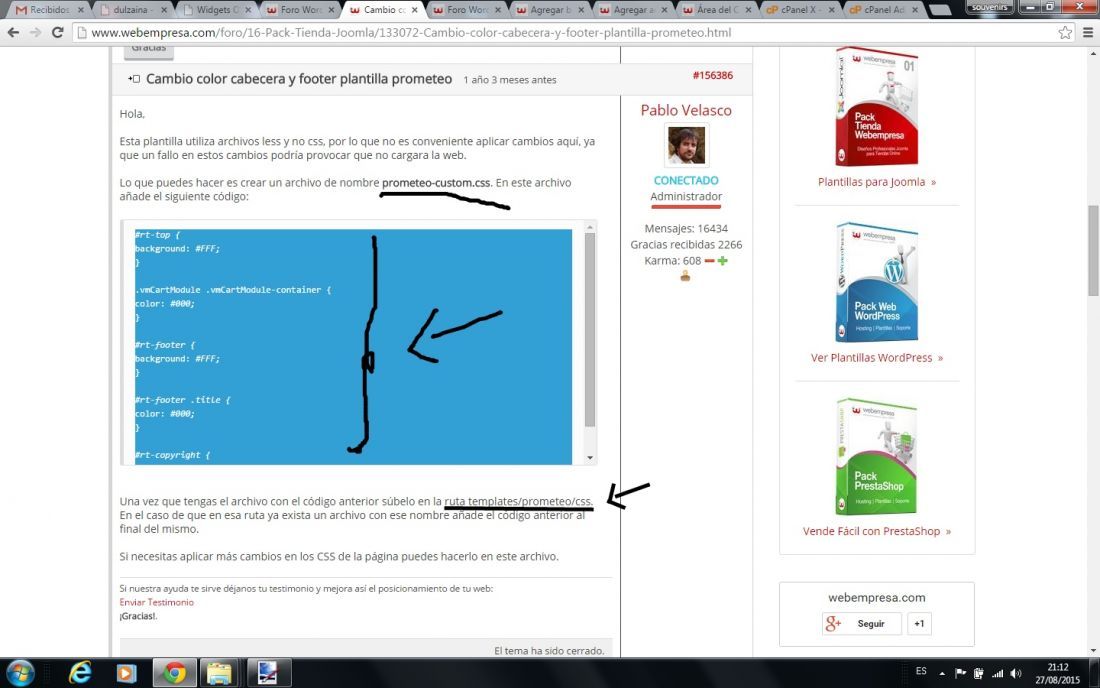Image resolution: width=1100 pixels, height=688 pixels.
Task: Open the Windows Start button
Action: point(19,673)
